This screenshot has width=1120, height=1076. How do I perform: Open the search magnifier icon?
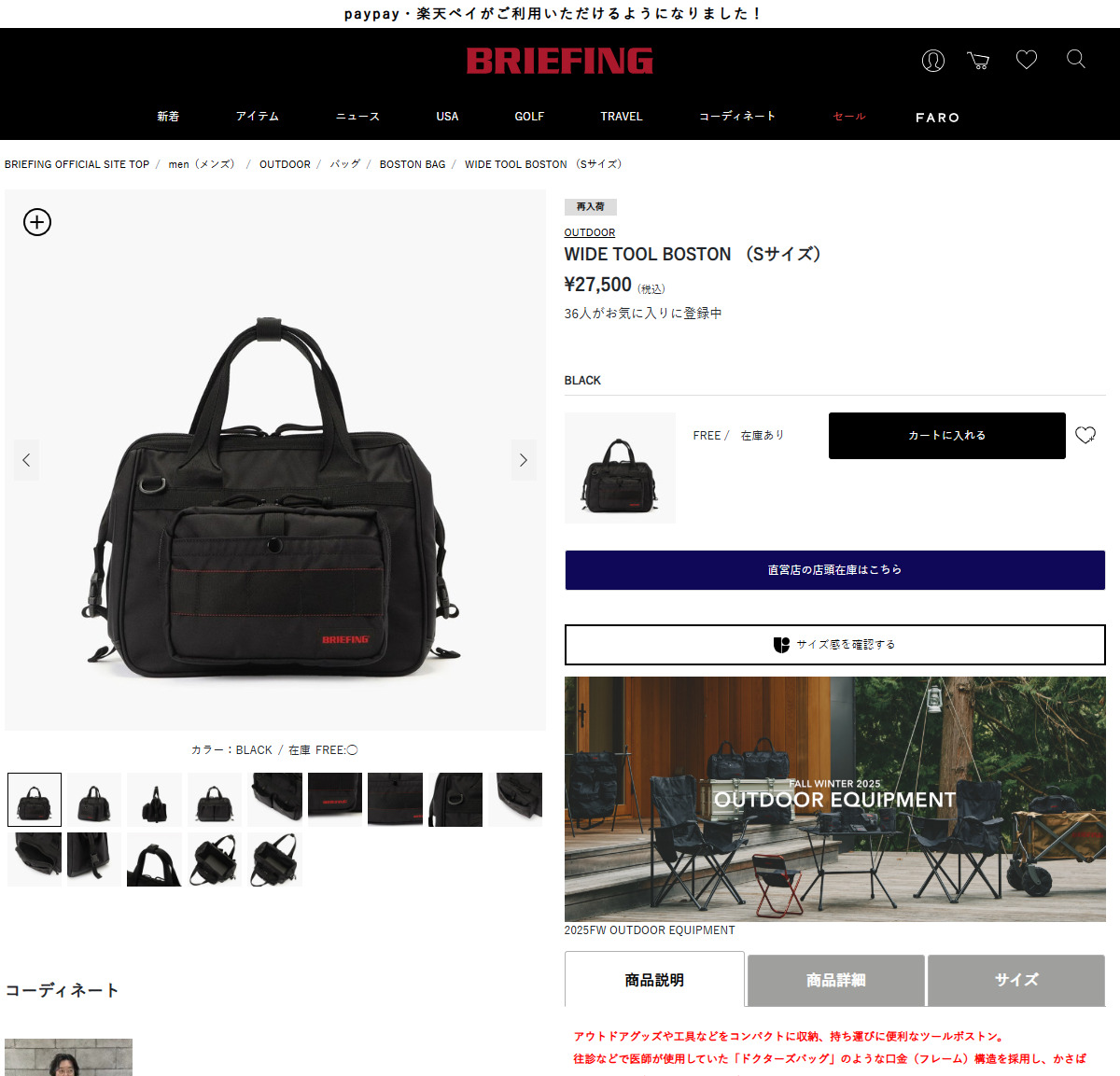(1076, 60)
